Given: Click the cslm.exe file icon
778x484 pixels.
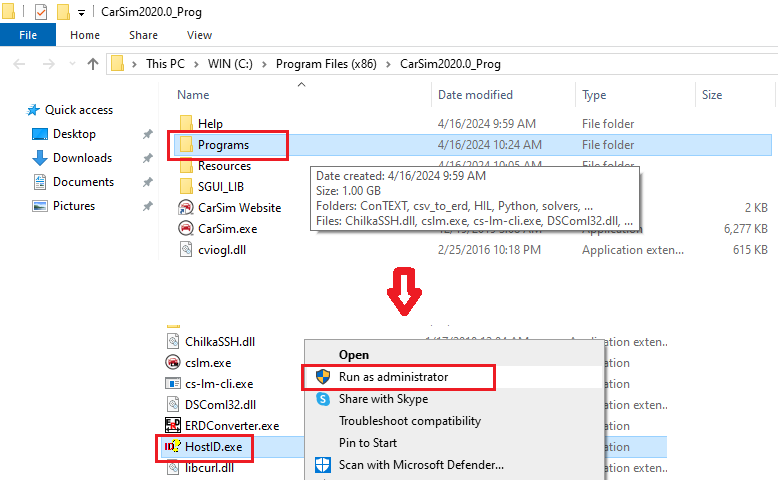Looking at the screenshot, I should [170, 362].
